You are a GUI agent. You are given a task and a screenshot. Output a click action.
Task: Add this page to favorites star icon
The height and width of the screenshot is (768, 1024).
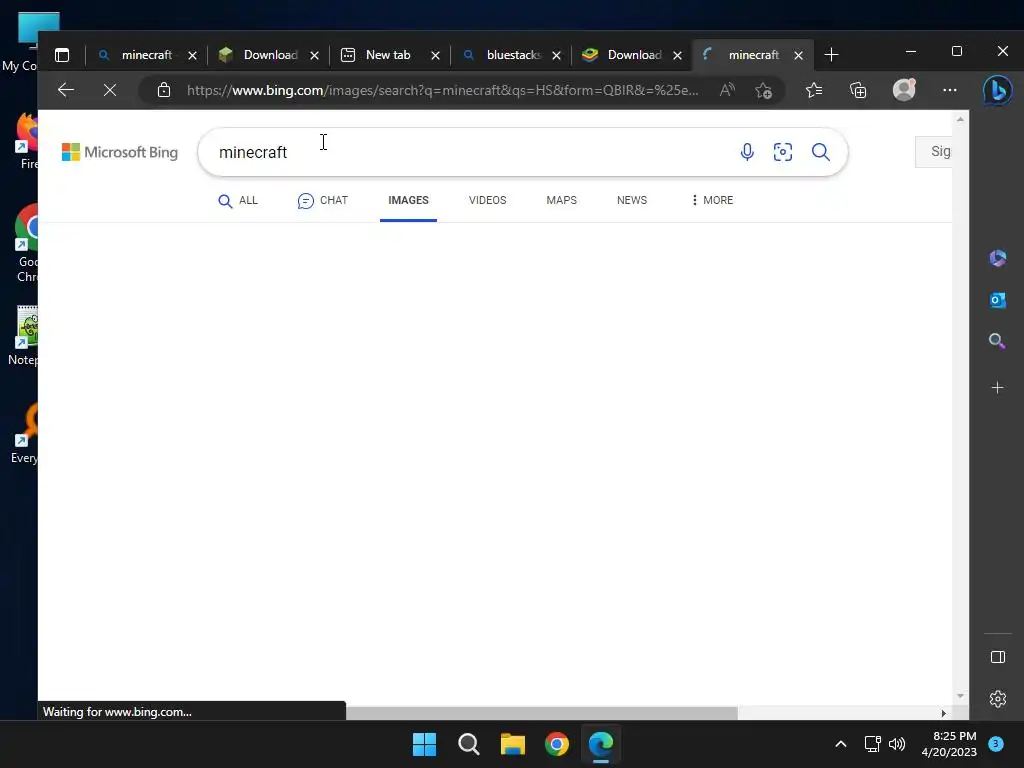tap(763, 90)
